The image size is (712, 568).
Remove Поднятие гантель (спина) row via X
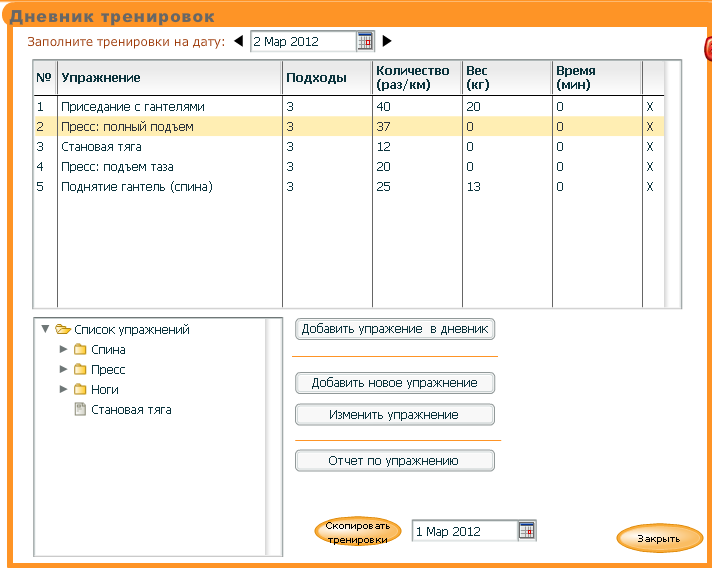click(650, 187)
